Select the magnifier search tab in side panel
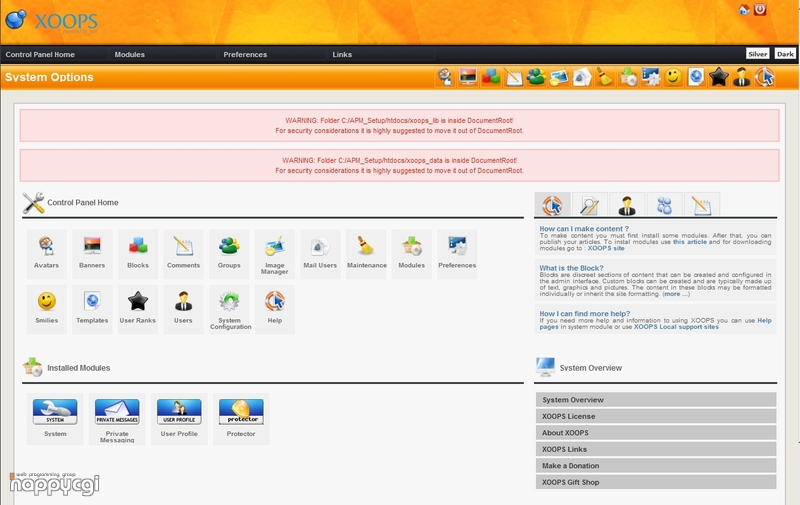Viewport: 800px width, 505px height. 590,205
